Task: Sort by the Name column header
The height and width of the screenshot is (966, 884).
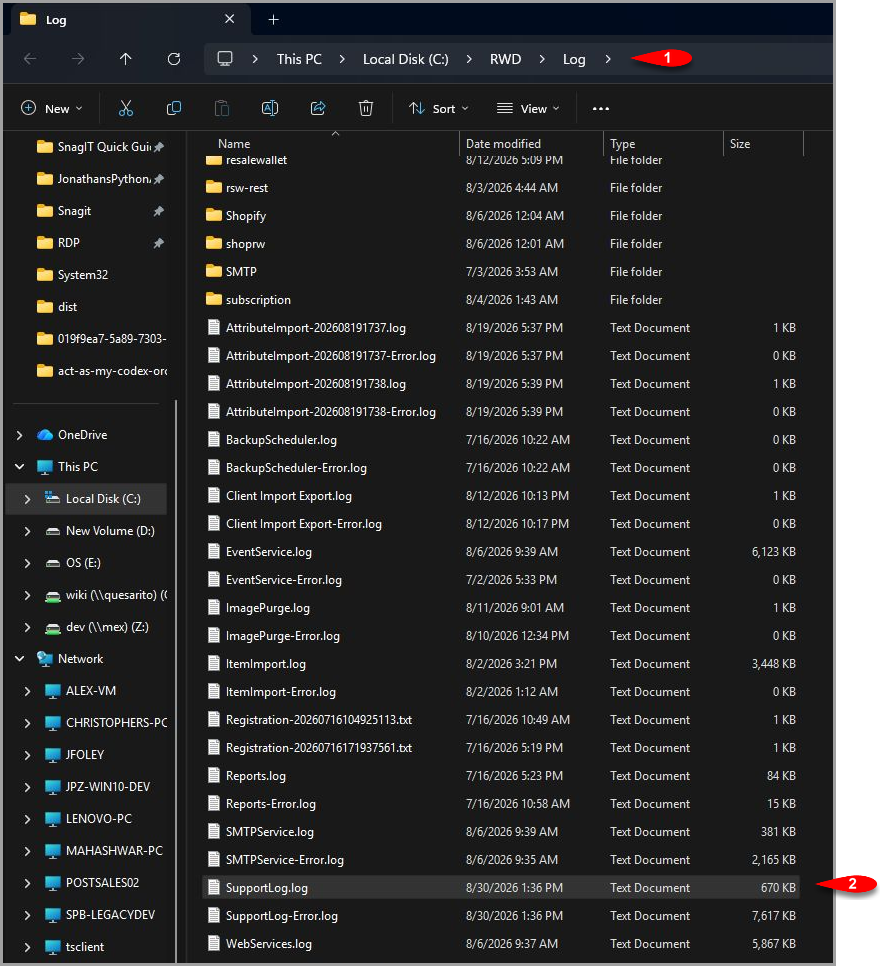Action: [234, 144]
